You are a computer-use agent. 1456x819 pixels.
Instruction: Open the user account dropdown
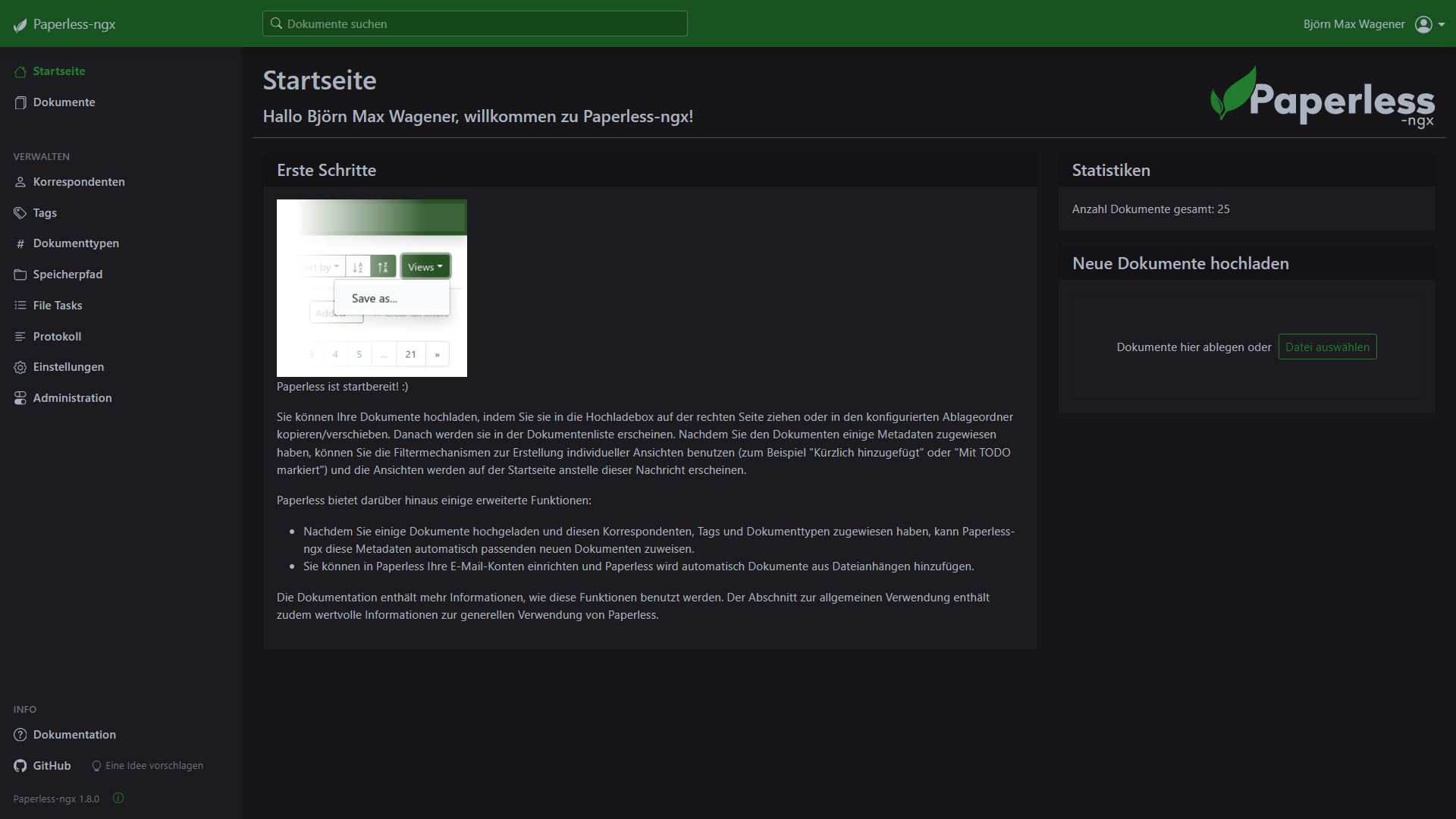(1424, 24)
